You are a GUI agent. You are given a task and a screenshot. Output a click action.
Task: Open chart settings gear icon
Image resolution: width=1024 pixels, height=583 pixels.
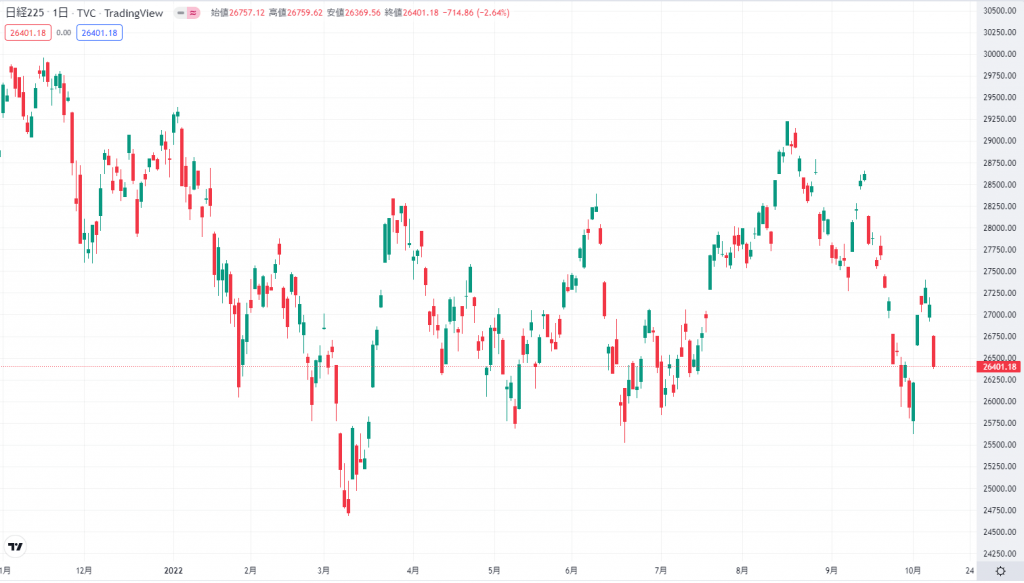click(x=999, y=571)
